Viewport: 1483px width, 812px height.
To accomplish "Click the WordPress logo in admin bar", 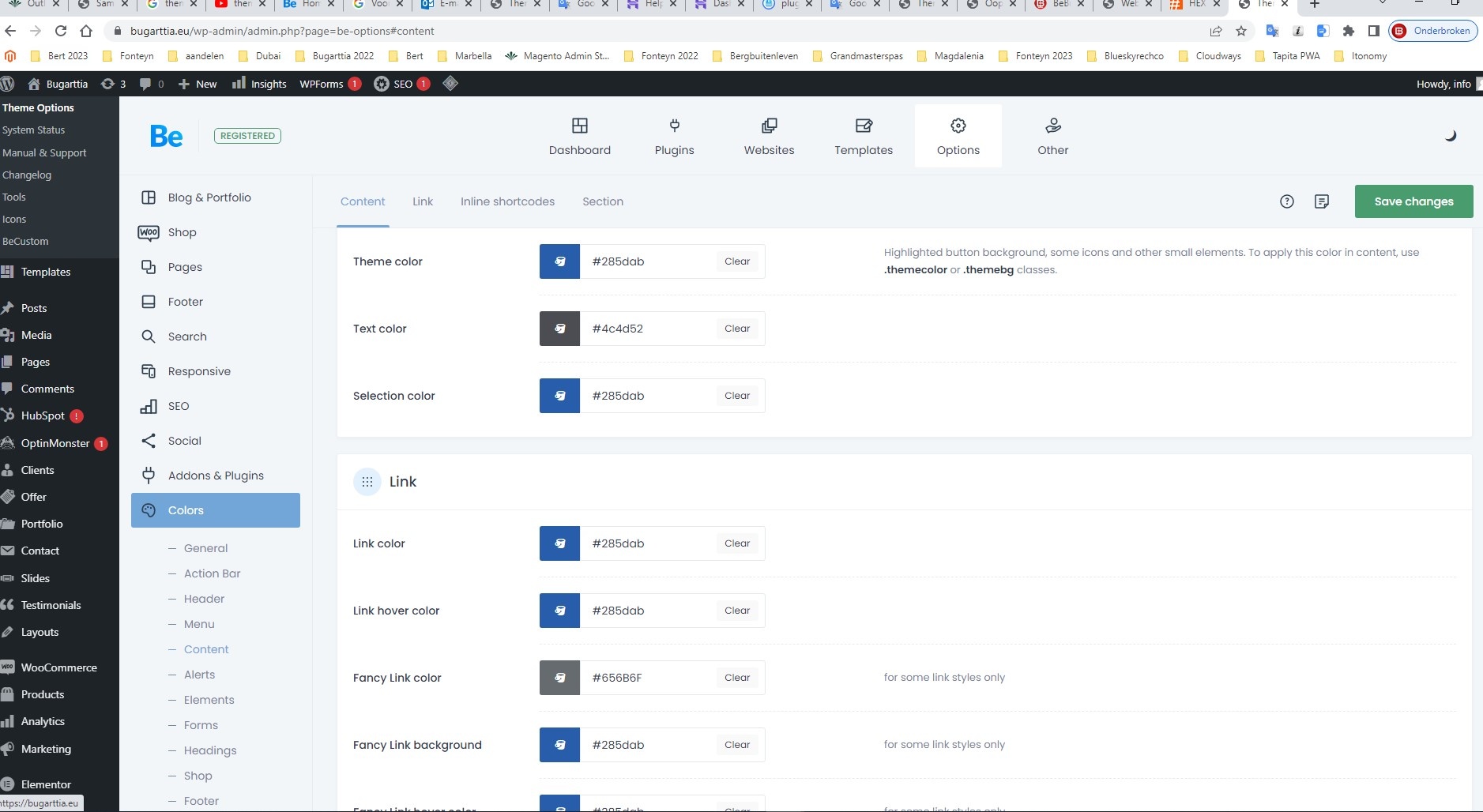I will pyautogui.click(x=8, y=84).
